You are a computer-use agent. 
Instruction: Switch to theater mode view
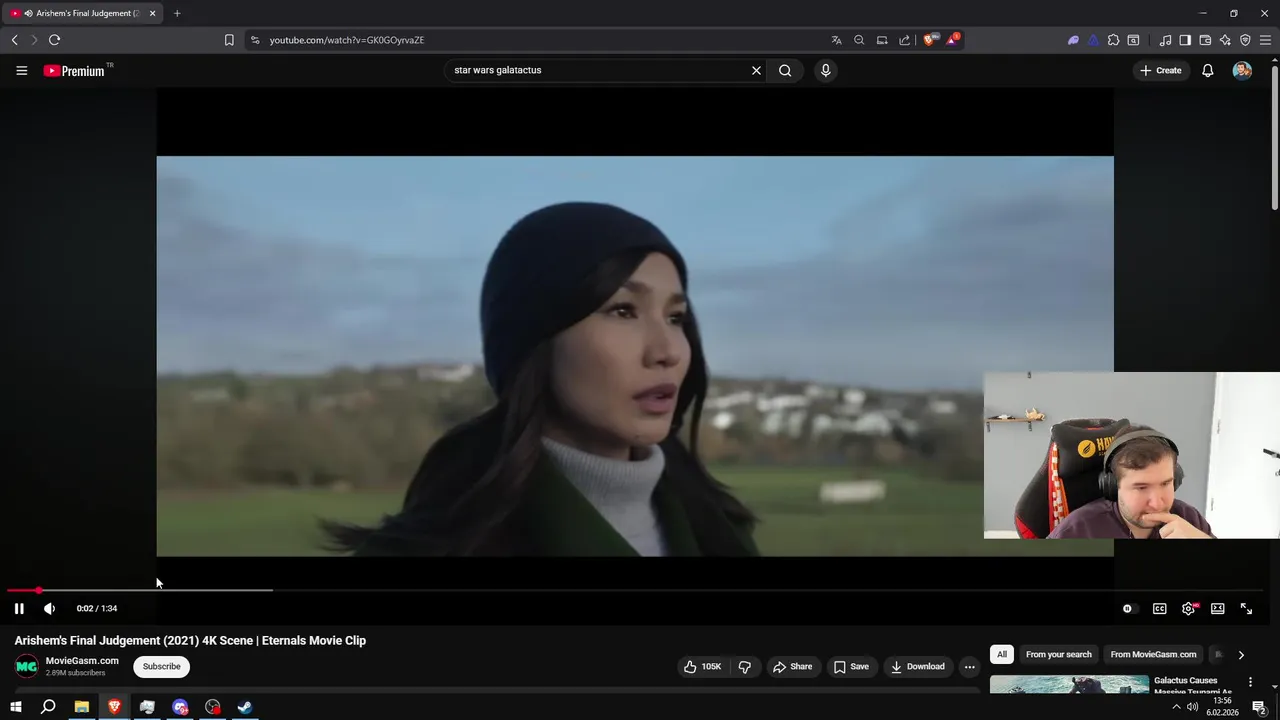[1217, 608]
